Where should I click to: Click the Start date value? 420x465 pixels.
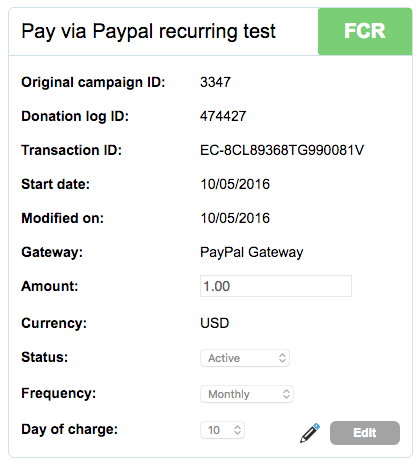pyautogui.click(x=235, y=184)
